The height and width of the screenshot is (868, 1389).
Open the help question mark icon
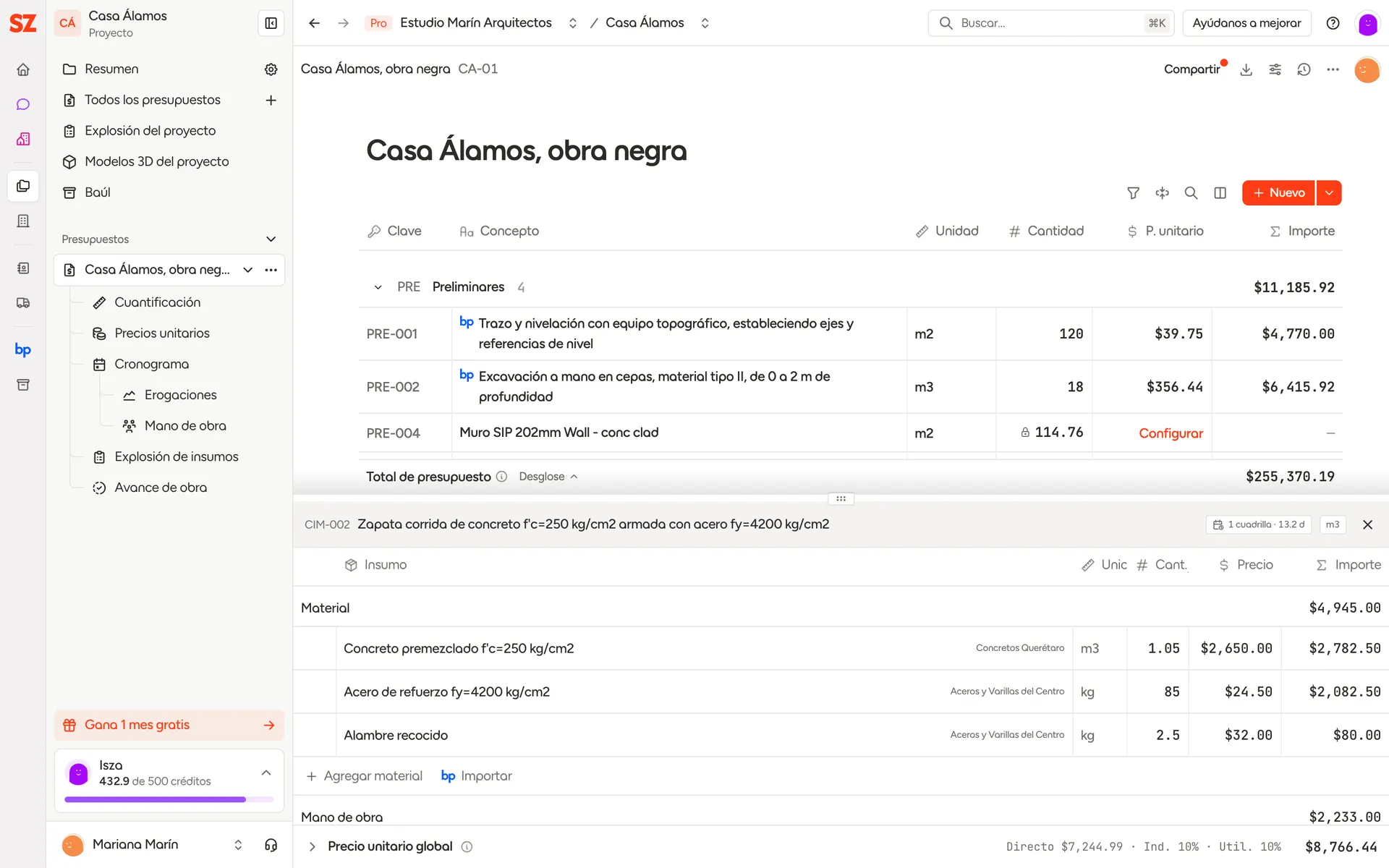(x=1333, y=23)
